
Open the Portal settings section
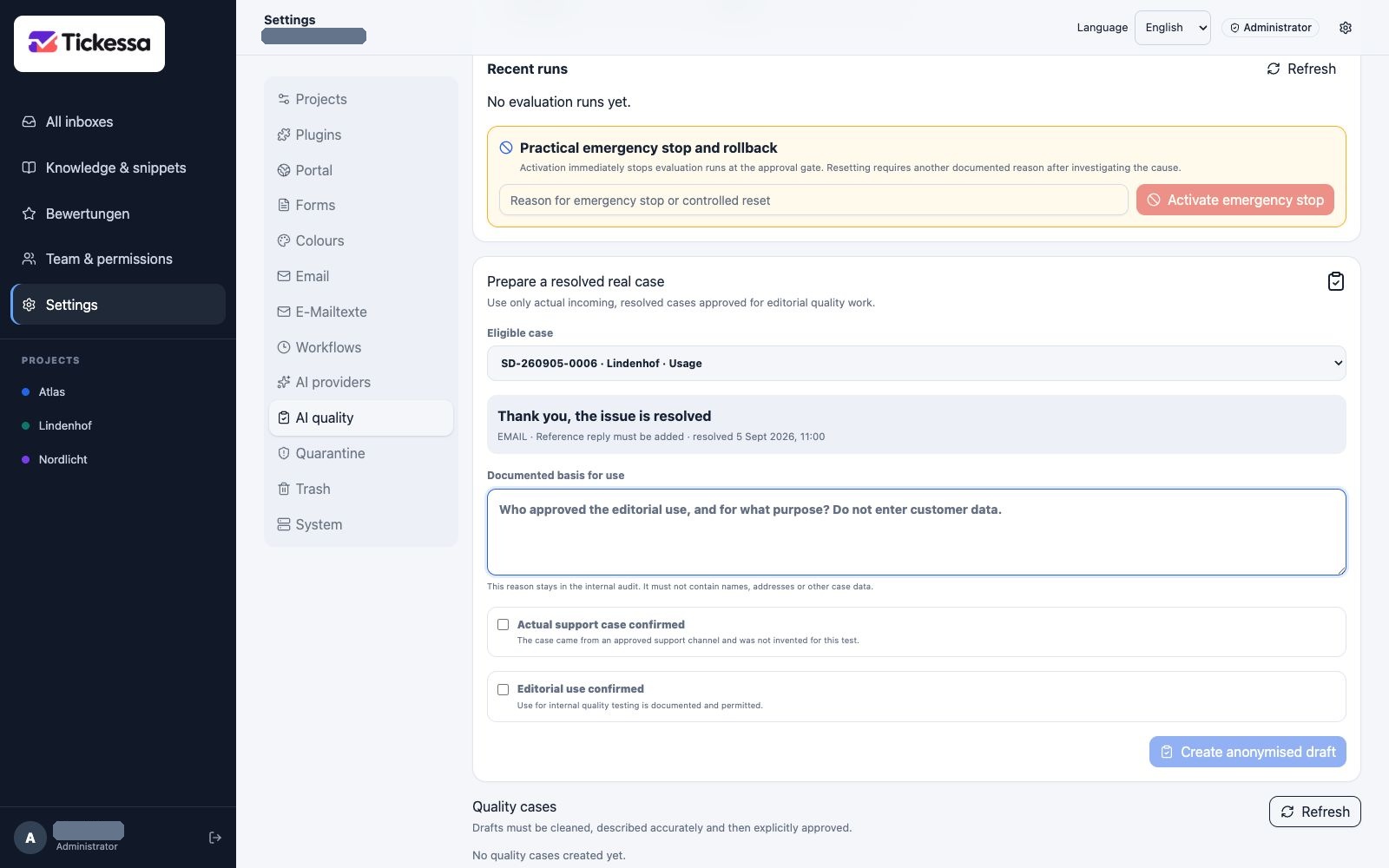pyautogui.click(x=361, y=170)
